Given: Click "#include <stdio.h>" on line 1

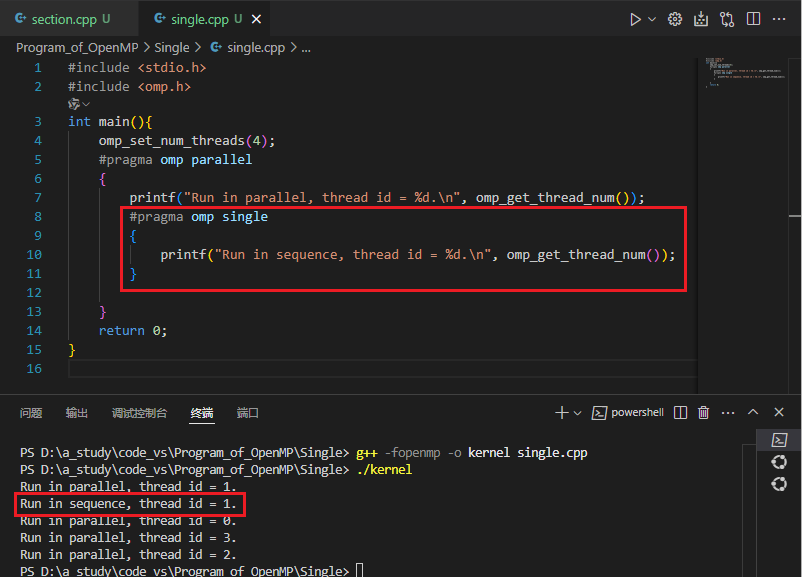Looking at the screenshot, I should pyautogui.click(x=137, y=68).
